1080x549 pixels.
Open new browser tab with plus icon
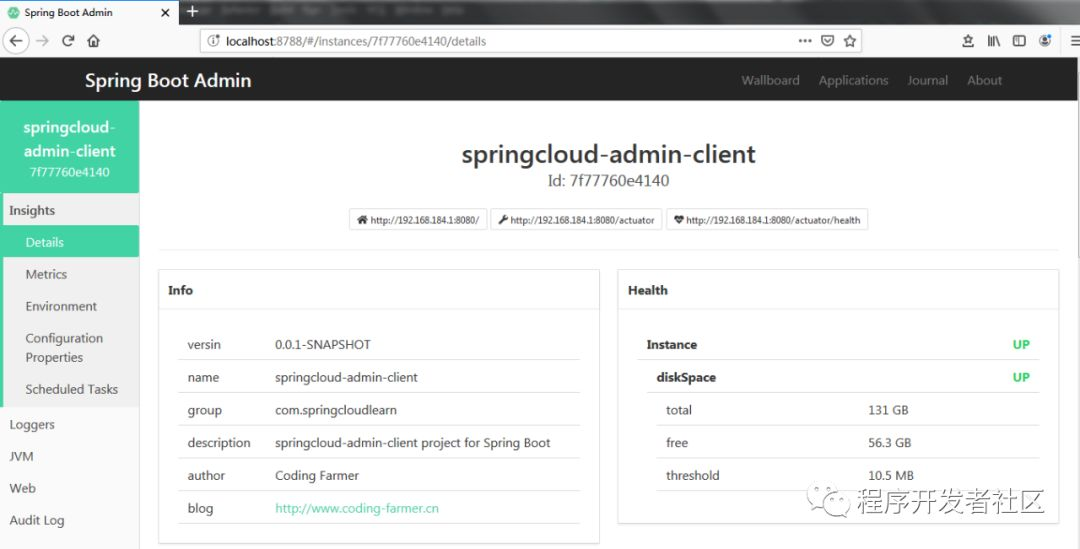(x=192, y=11)
